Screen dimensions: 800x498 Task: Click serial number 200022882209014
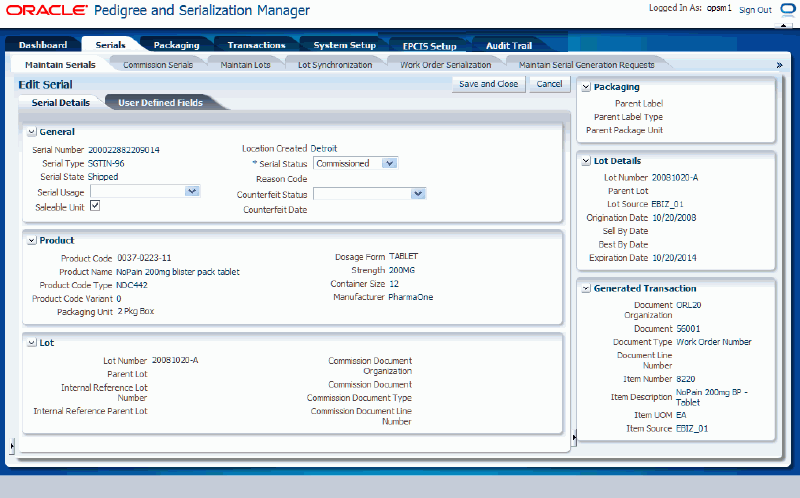click(x=124, y=150)
